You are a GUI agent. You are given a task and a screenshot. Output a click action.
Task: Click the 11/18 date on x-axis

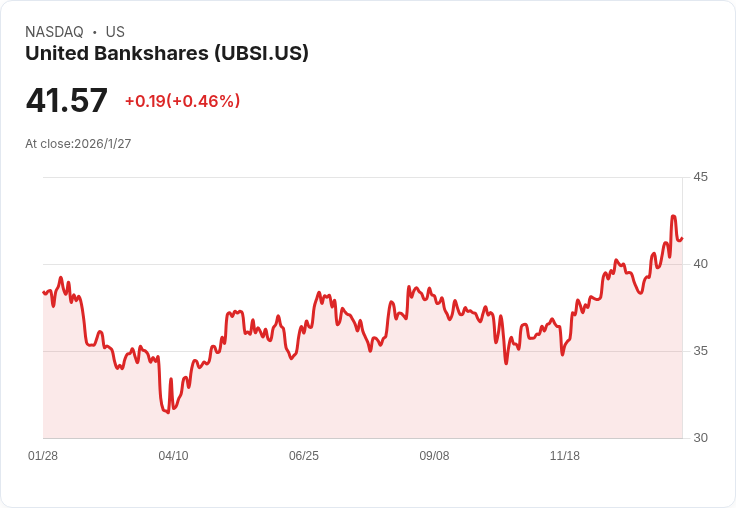coord(565,456)
